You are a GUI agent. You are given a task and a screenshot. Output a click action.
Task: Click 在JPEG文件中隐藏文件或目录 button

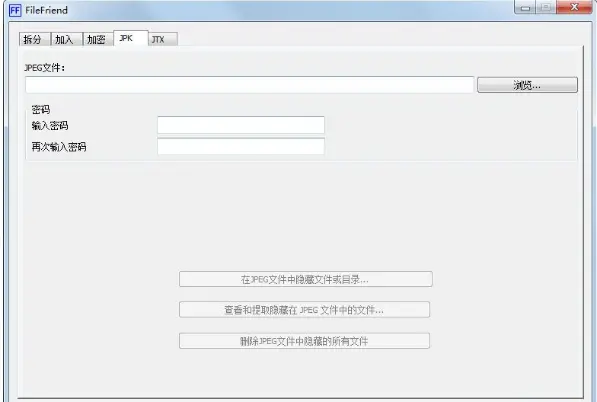click(306, 279)
